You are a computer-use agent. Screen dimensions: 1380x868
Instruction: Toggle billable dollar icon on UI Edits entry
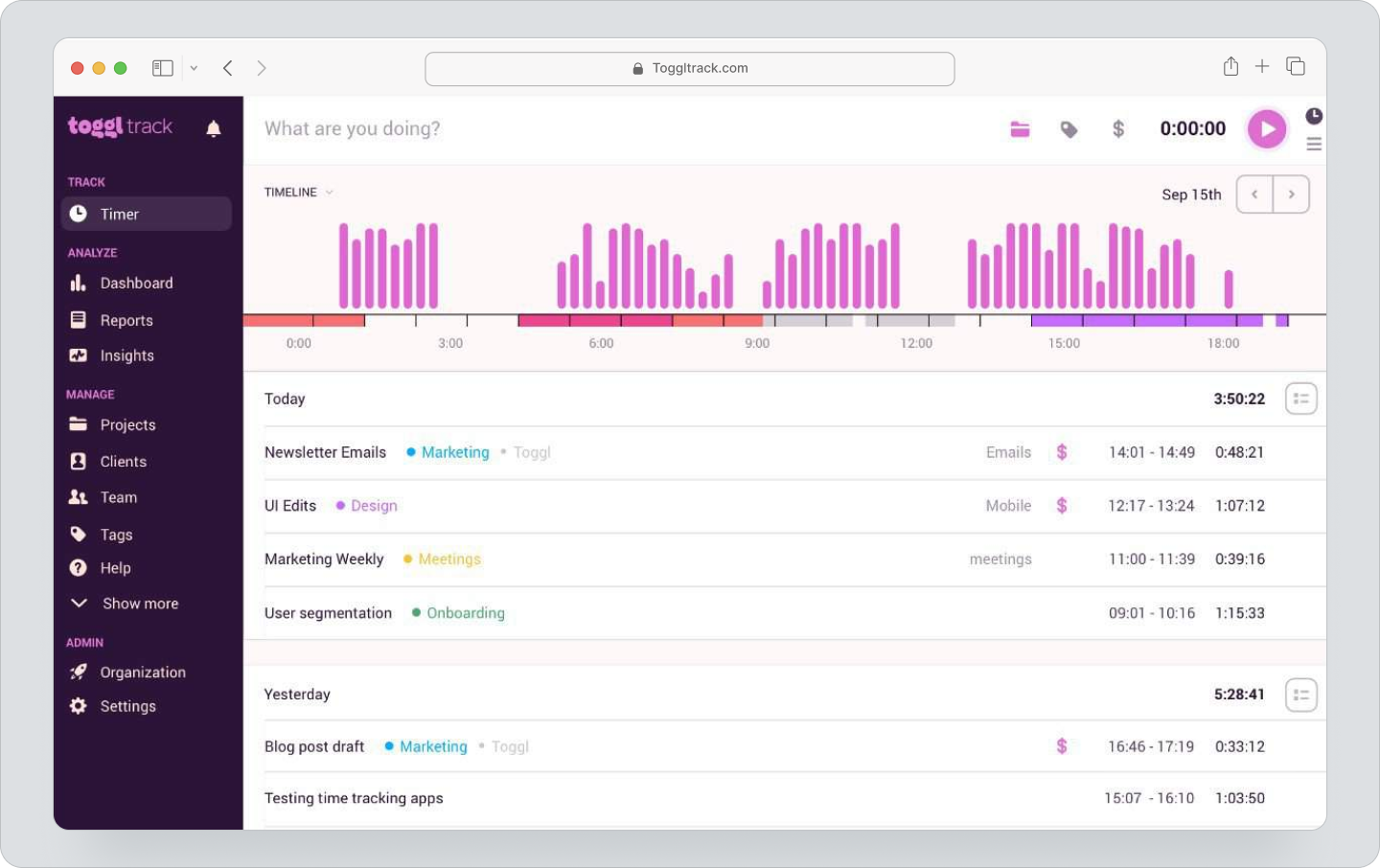[1062, 506]
